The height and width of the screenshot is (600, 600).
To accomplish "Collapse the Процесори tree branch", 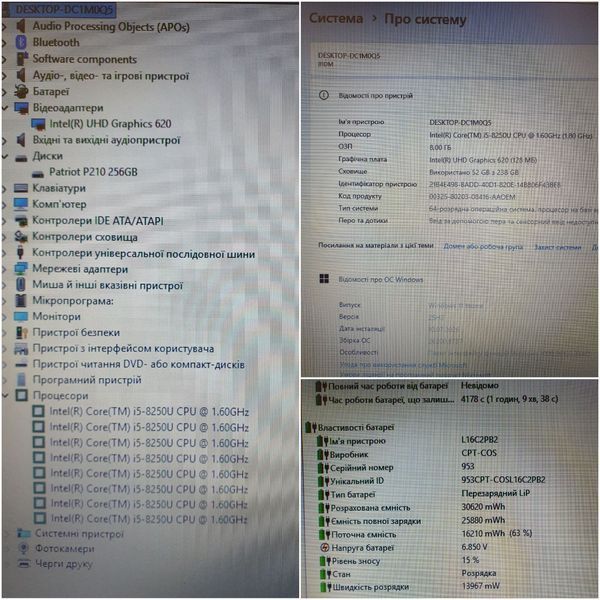I will coord(5,395).
